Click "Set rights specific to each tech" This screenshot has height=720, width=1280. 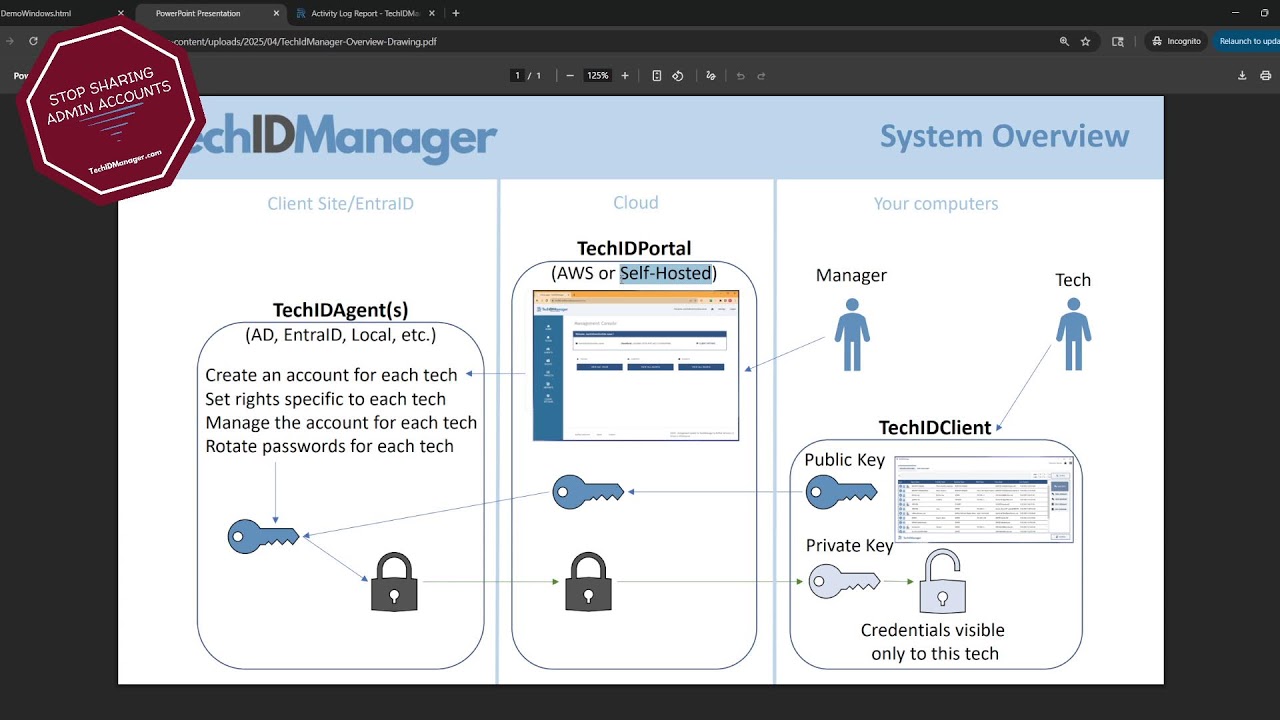tap(325, 399)
